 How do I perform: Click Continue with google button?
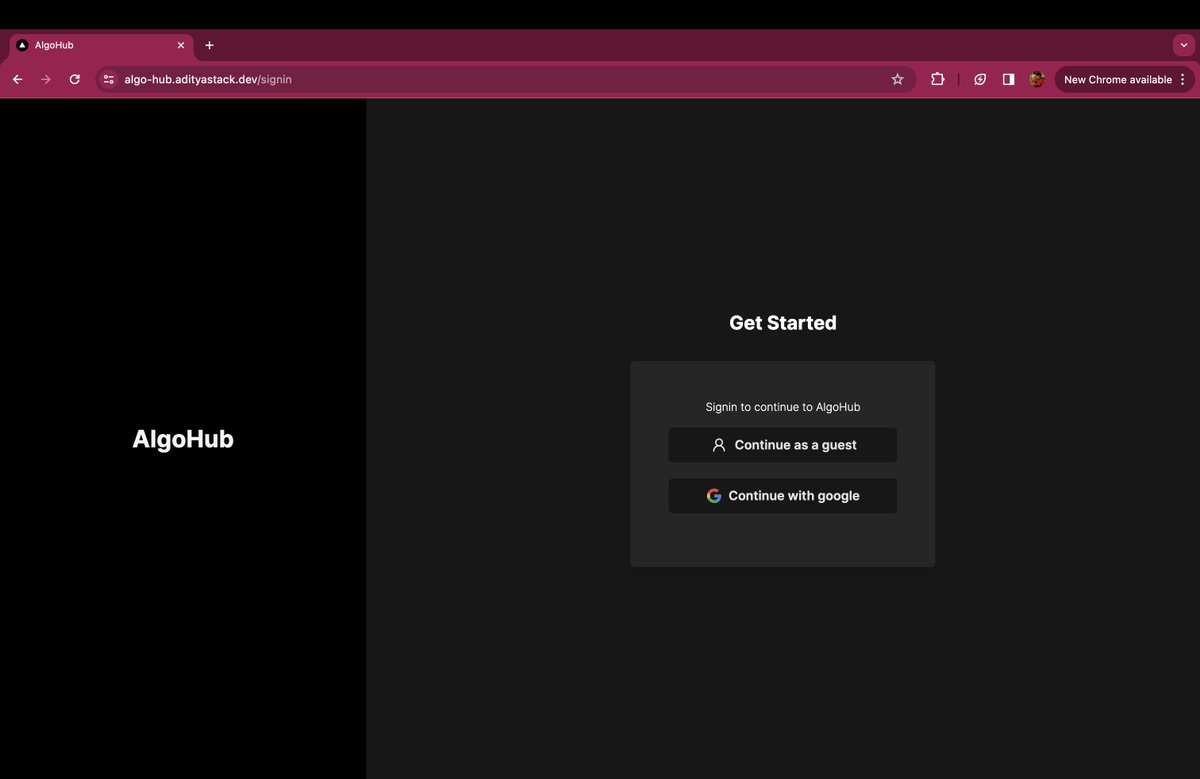782,496
